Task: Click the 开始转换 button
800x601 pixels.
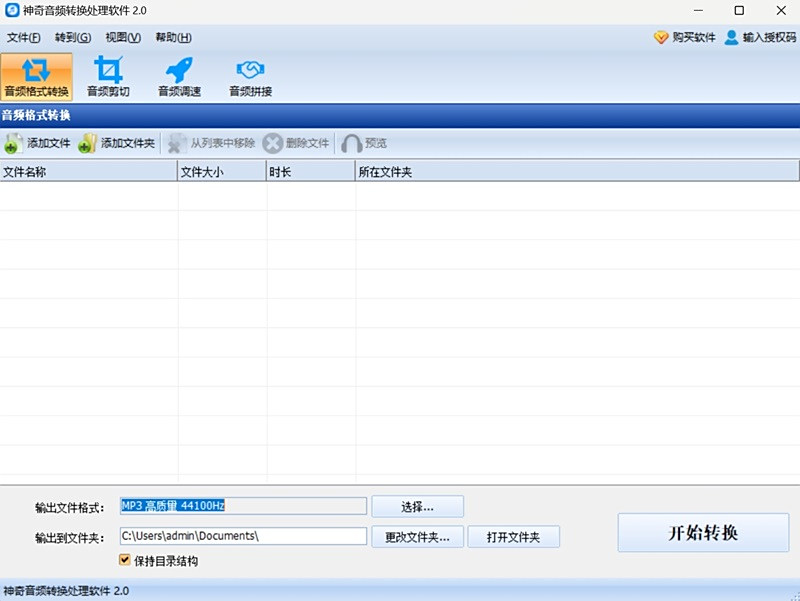Action: click(703, 533)
